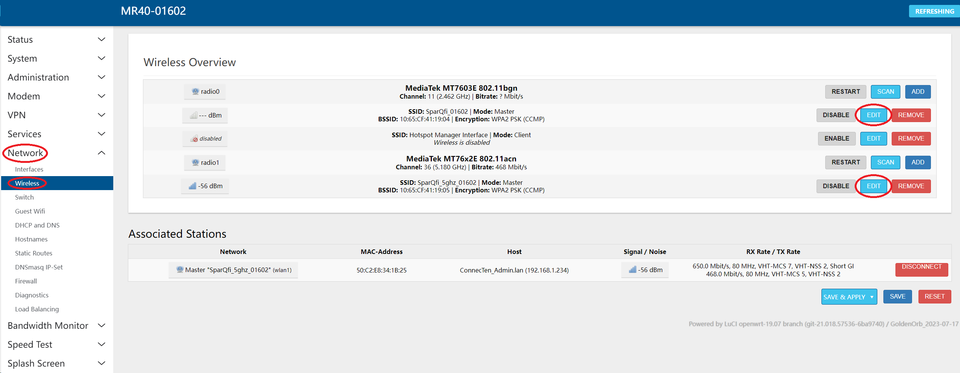Viewport: 960px width, 373px height.
Task: Click the '--- dBm' signal strength badge
Action: coord(205,115)
